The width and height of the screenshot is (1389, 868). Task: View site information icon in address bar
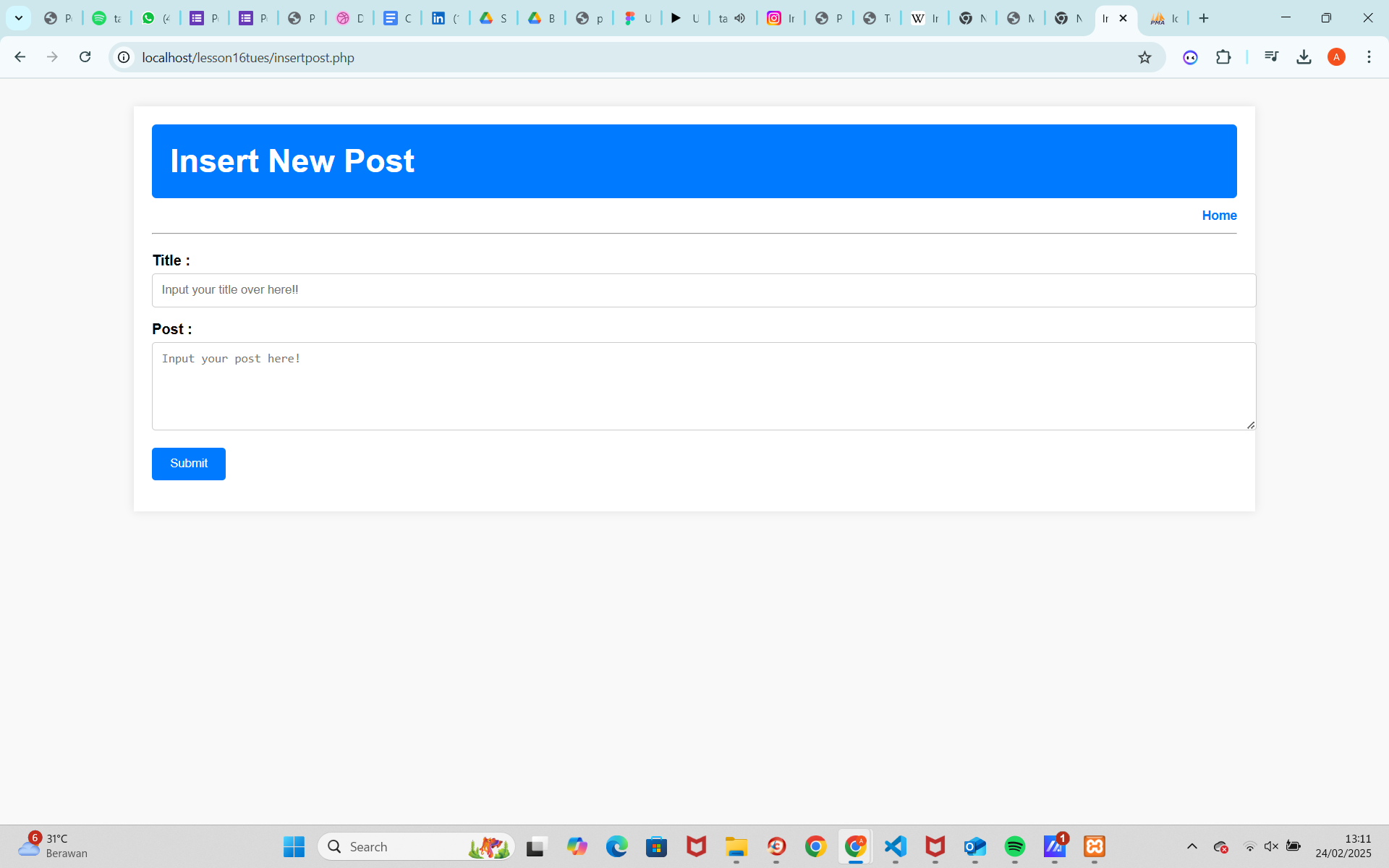124,57
